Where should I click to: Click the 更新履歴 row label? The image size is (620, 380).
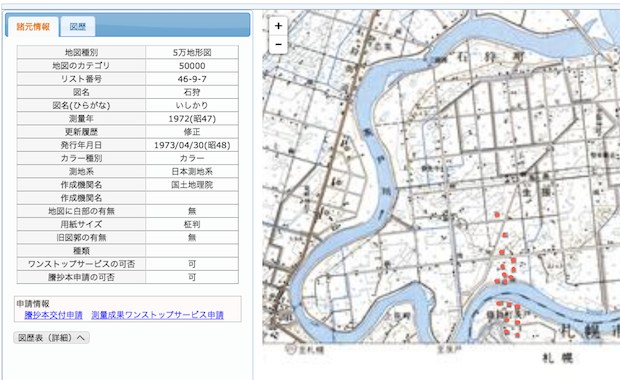81,132
